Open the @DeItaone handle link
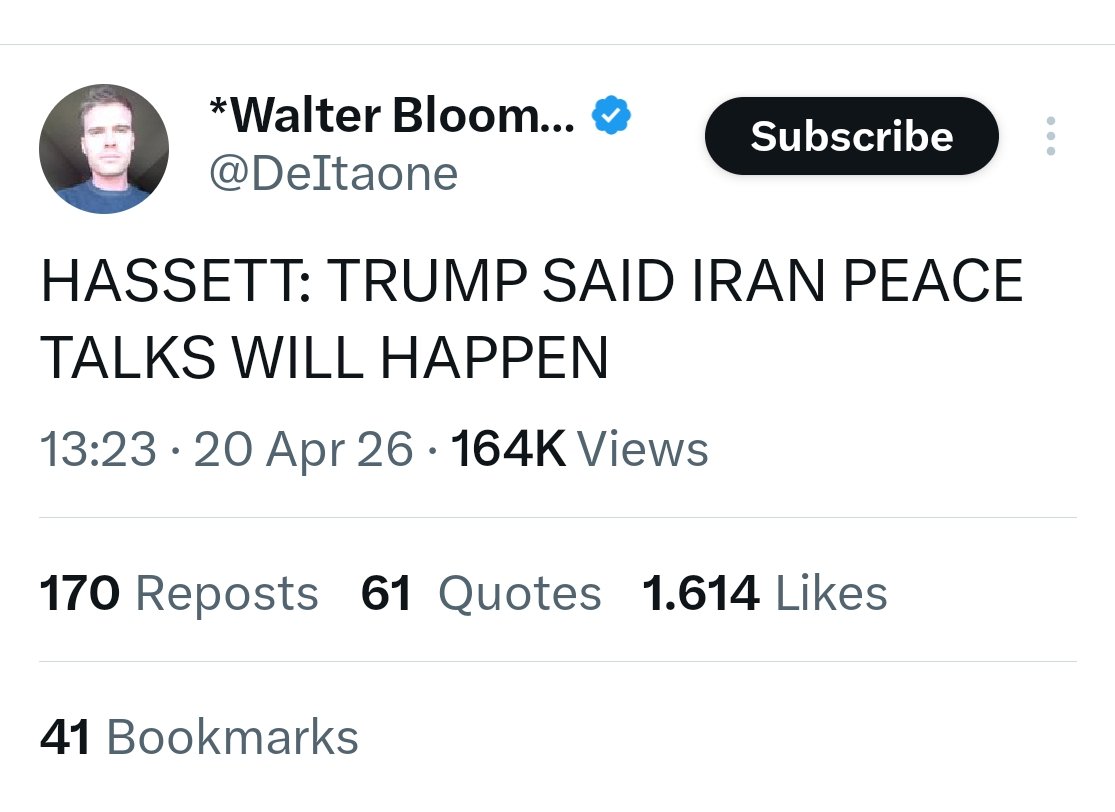 pyautogui.click(x=332, y=173)
